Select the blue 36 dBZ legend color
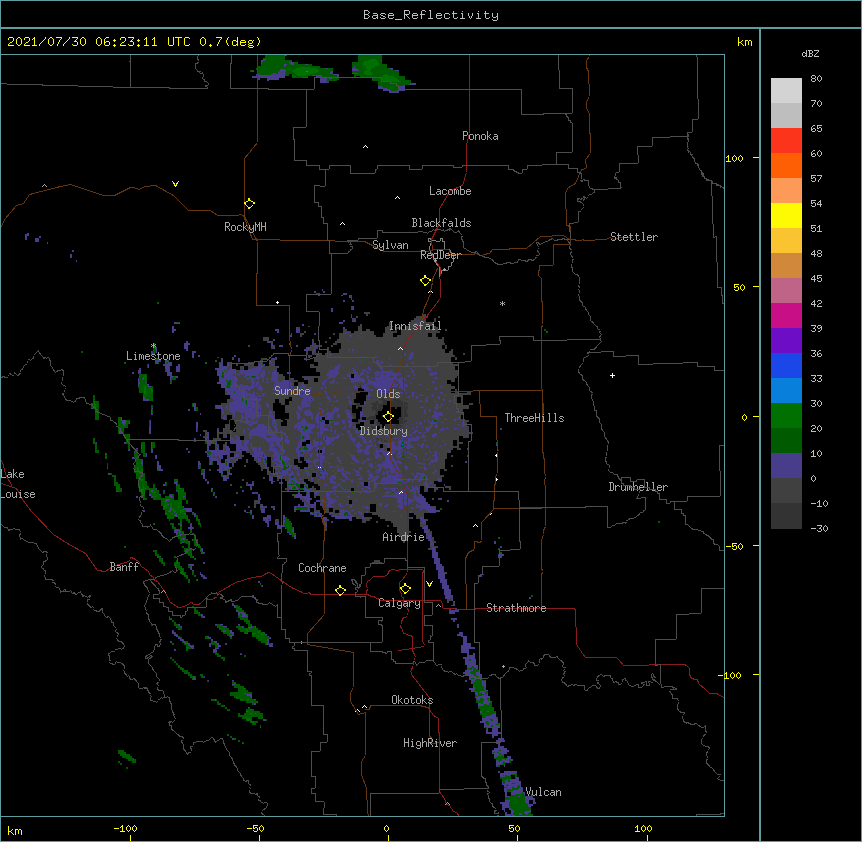Viewport: 862px width, 842px height. (x=786, y=365)
